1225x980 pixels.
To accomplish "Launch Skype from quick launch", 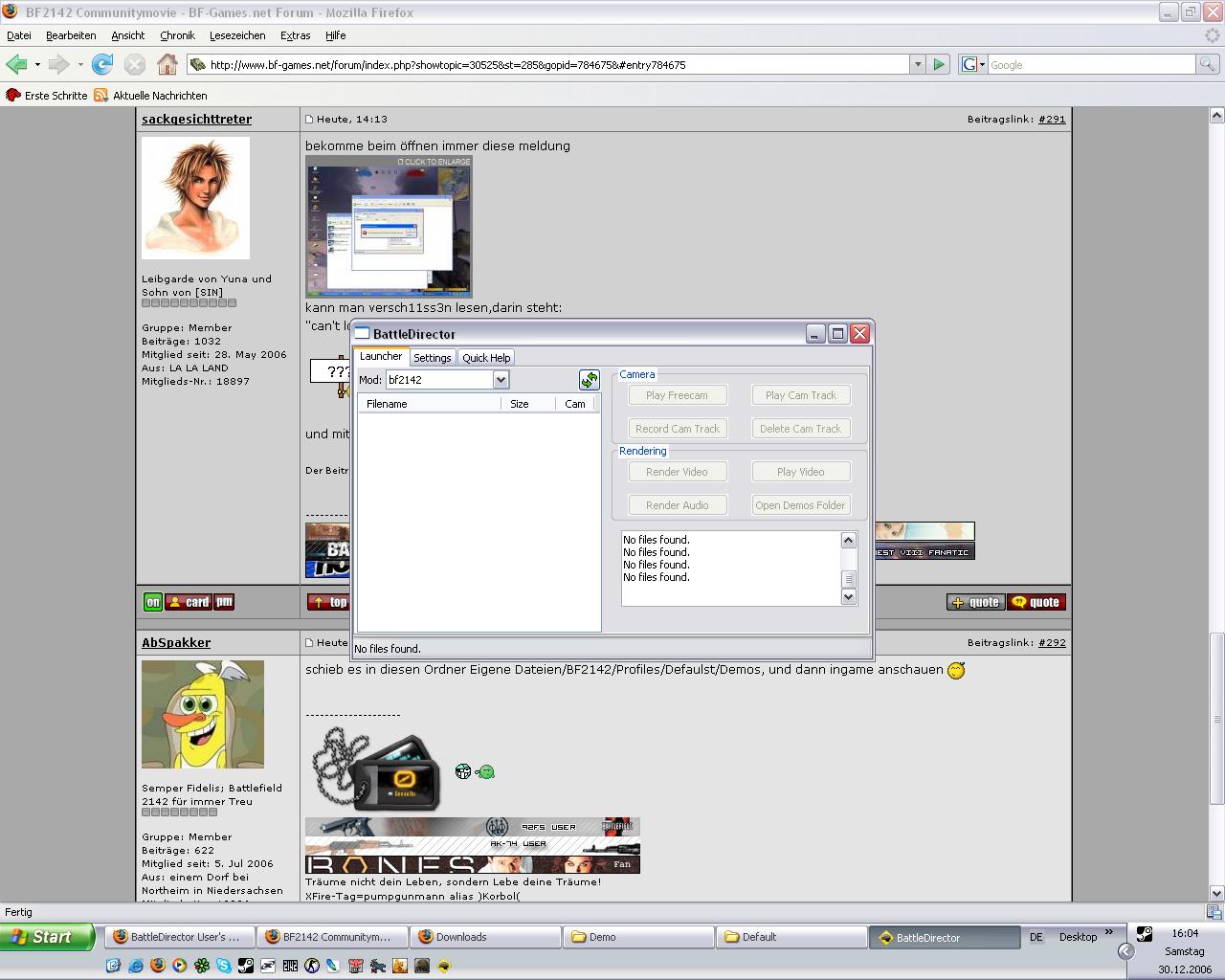I will pos(224,966).
